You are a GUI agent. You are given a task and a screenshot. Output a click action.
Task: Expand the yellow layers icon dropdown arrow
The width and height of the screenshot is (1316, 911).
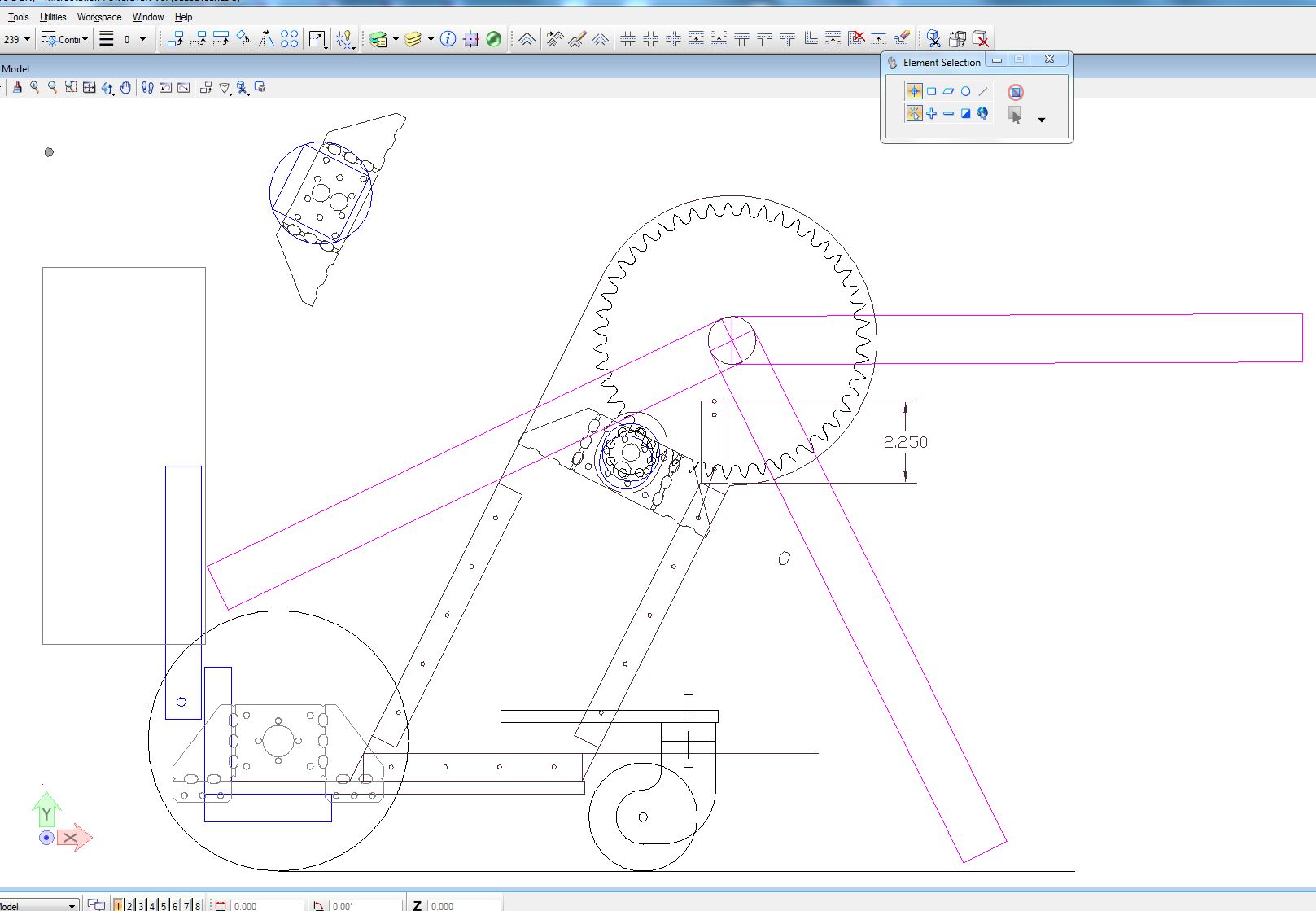431,39
